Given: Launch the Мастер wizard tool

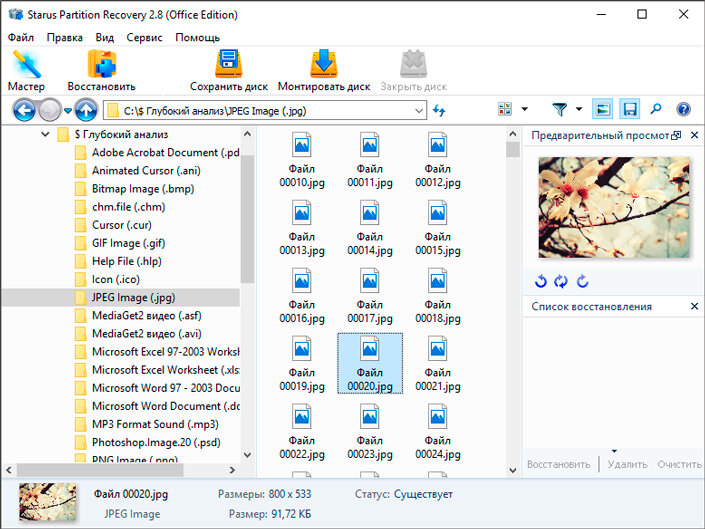Looking at the screenshot, I should pos(26,71).
